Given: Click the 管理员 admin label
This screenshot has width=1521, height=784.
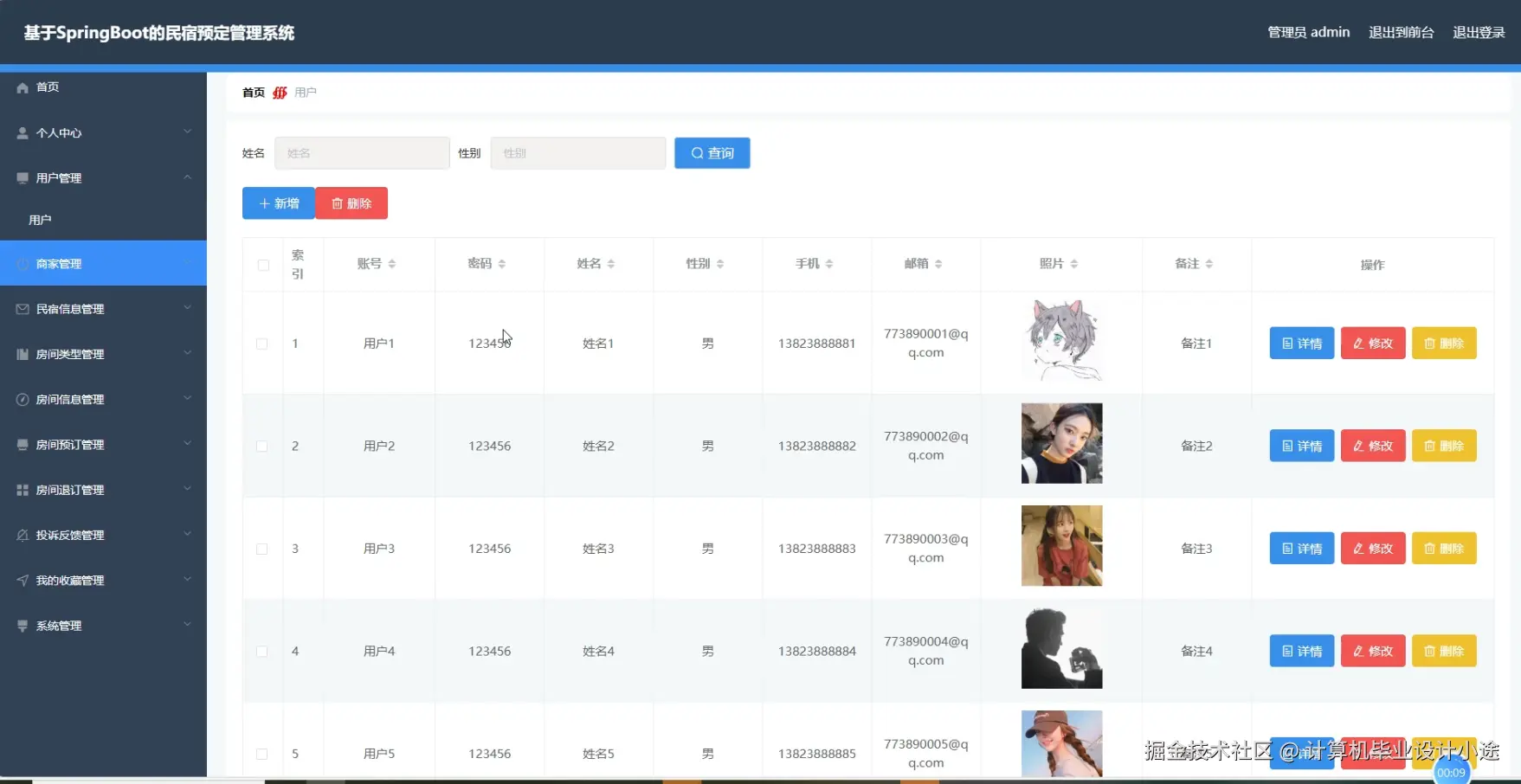Looking at the screenshot, I should (1308, 32).
